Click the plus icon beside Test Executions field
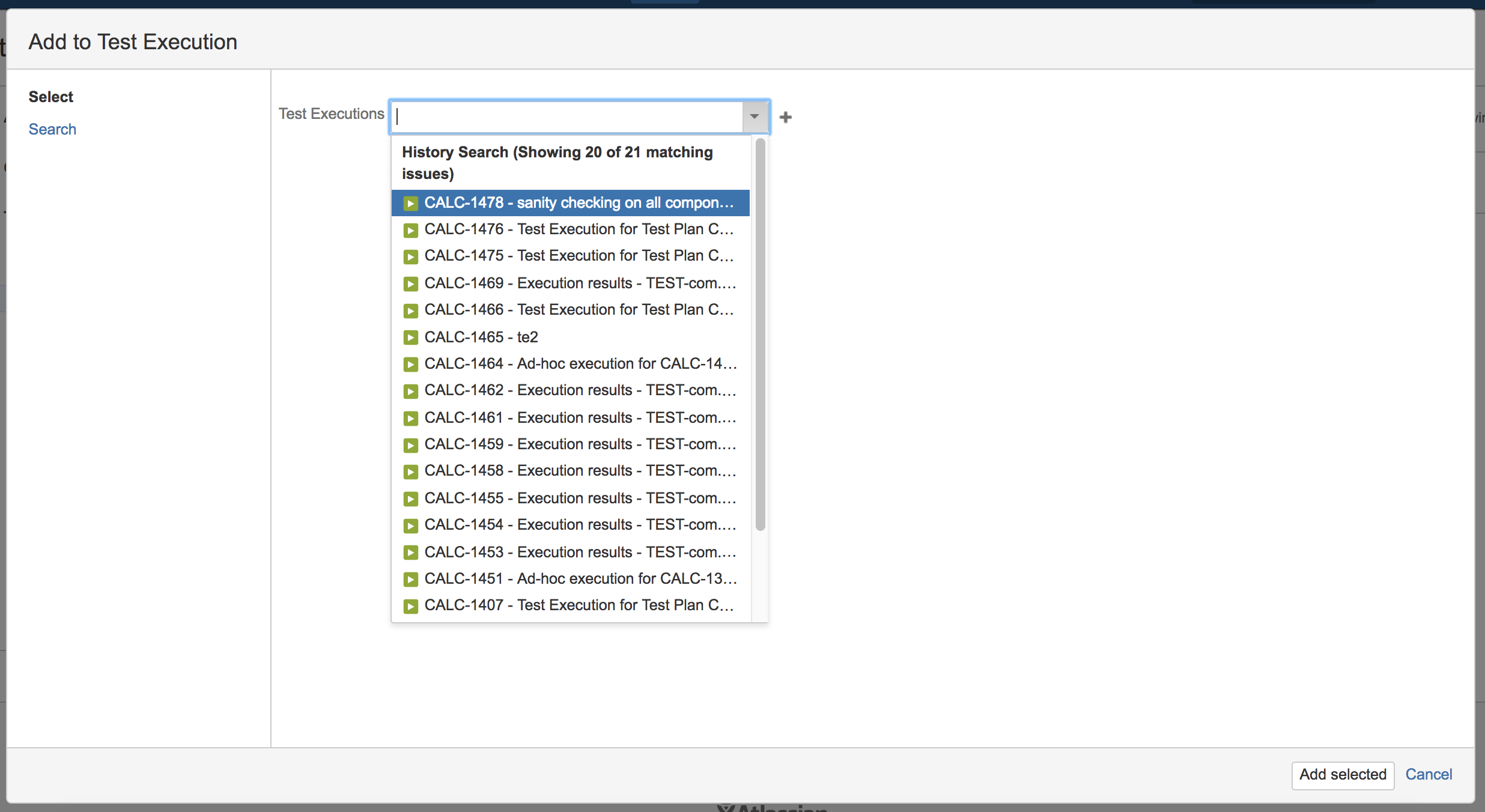Image resolution: width=1485 pixels, height=812 pixels. (x=785, y=117)
